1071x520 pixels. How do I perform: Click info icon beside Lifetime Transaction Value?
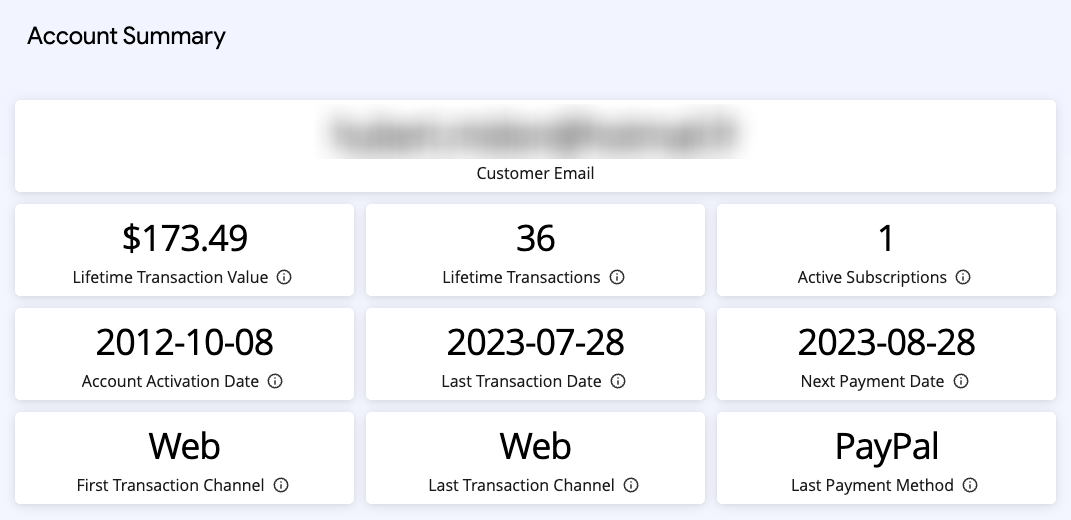pyautogui.click(x=284, y=277)
